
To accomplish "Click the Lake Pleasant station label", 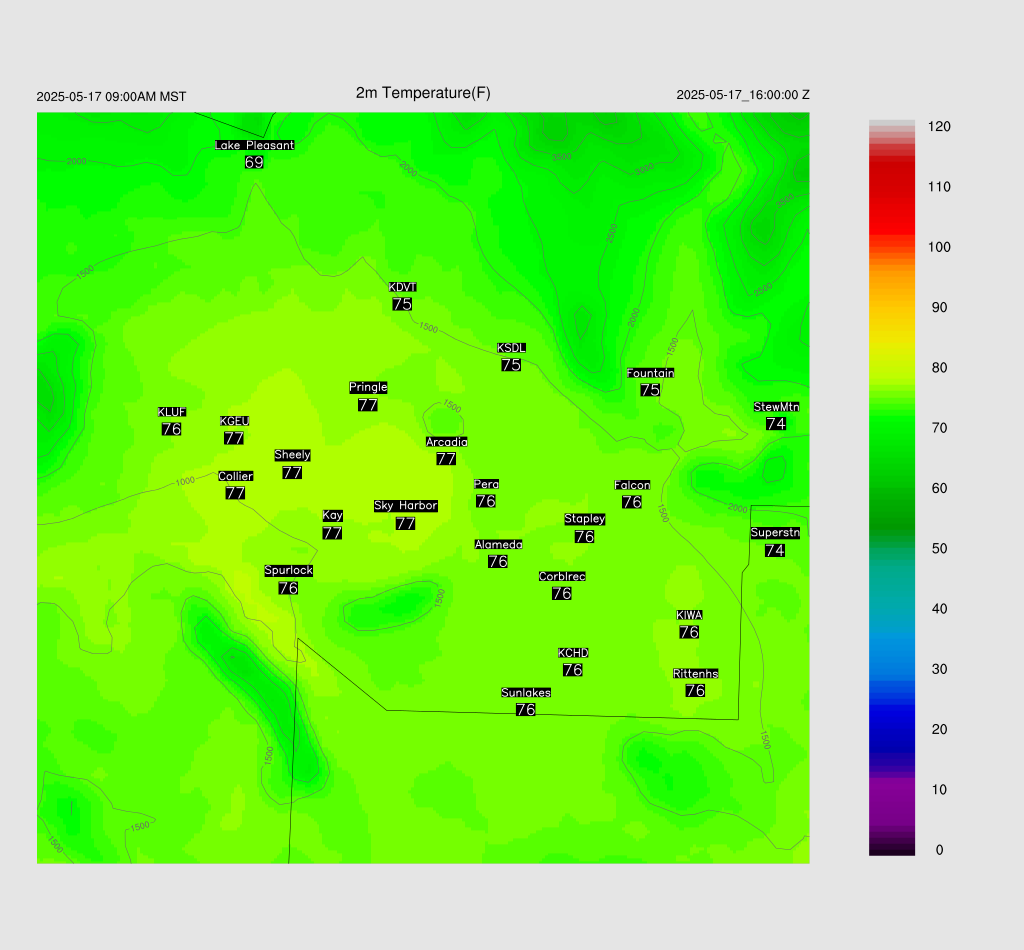I will [255, 145].
